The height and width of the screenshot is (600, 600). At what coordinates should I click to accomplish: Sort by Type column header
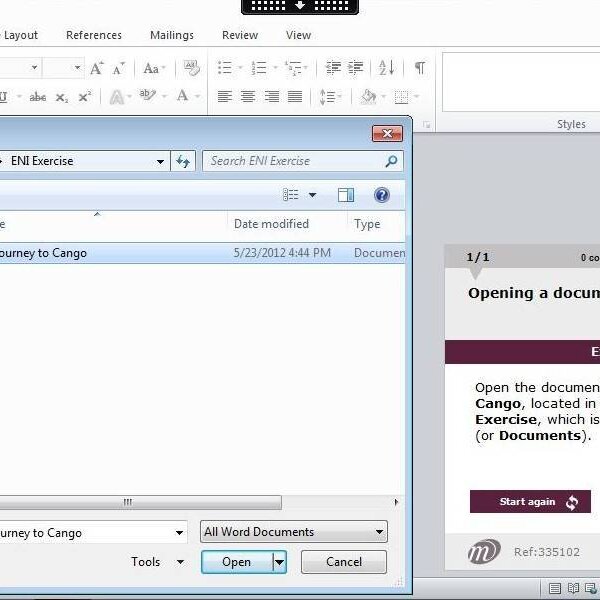(367, 224)
